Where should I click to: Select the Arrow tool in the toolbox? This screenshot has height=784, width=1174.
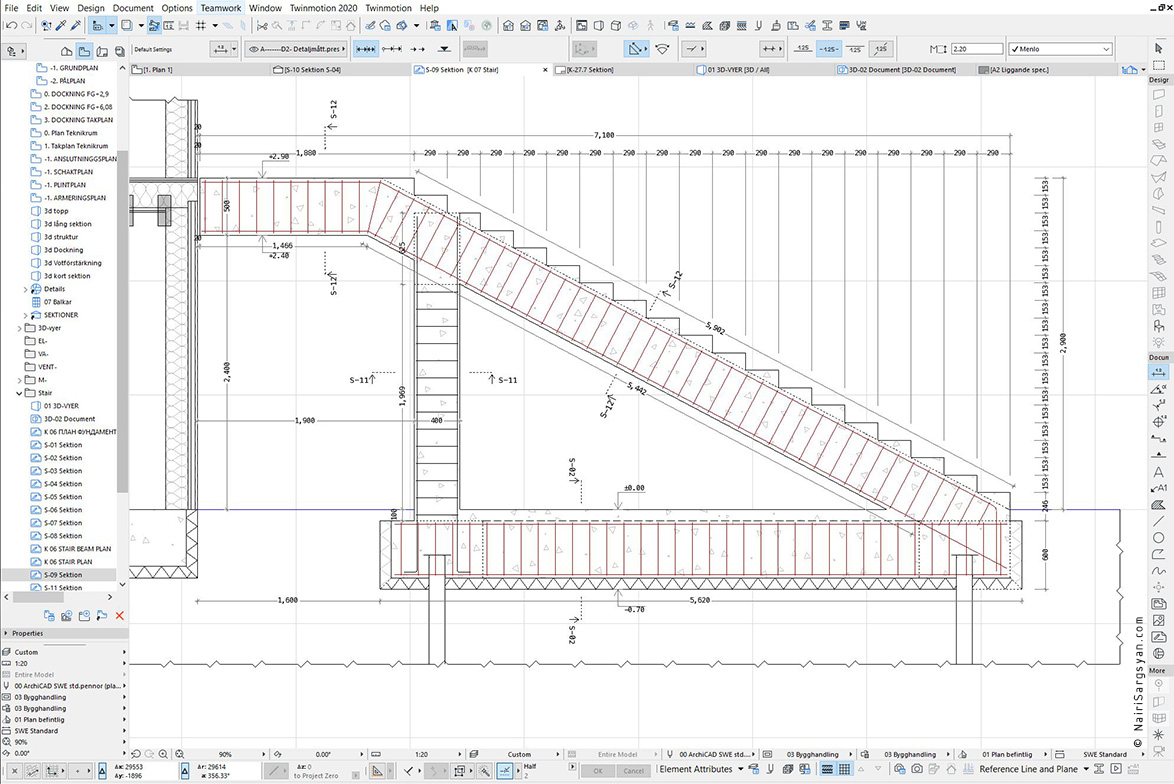tap(1158, 48)
